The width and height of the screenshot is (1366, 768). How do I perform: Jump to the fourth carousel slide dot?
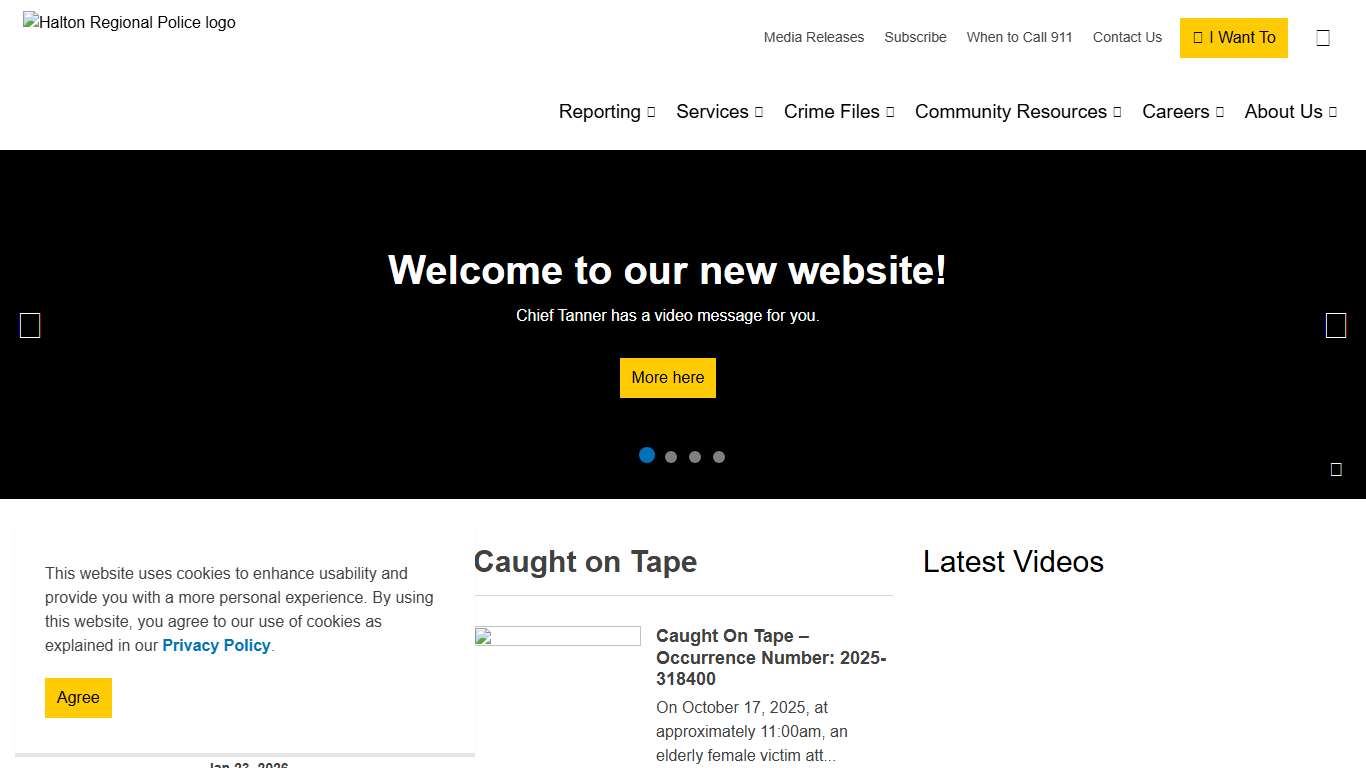tap(719, 457)
